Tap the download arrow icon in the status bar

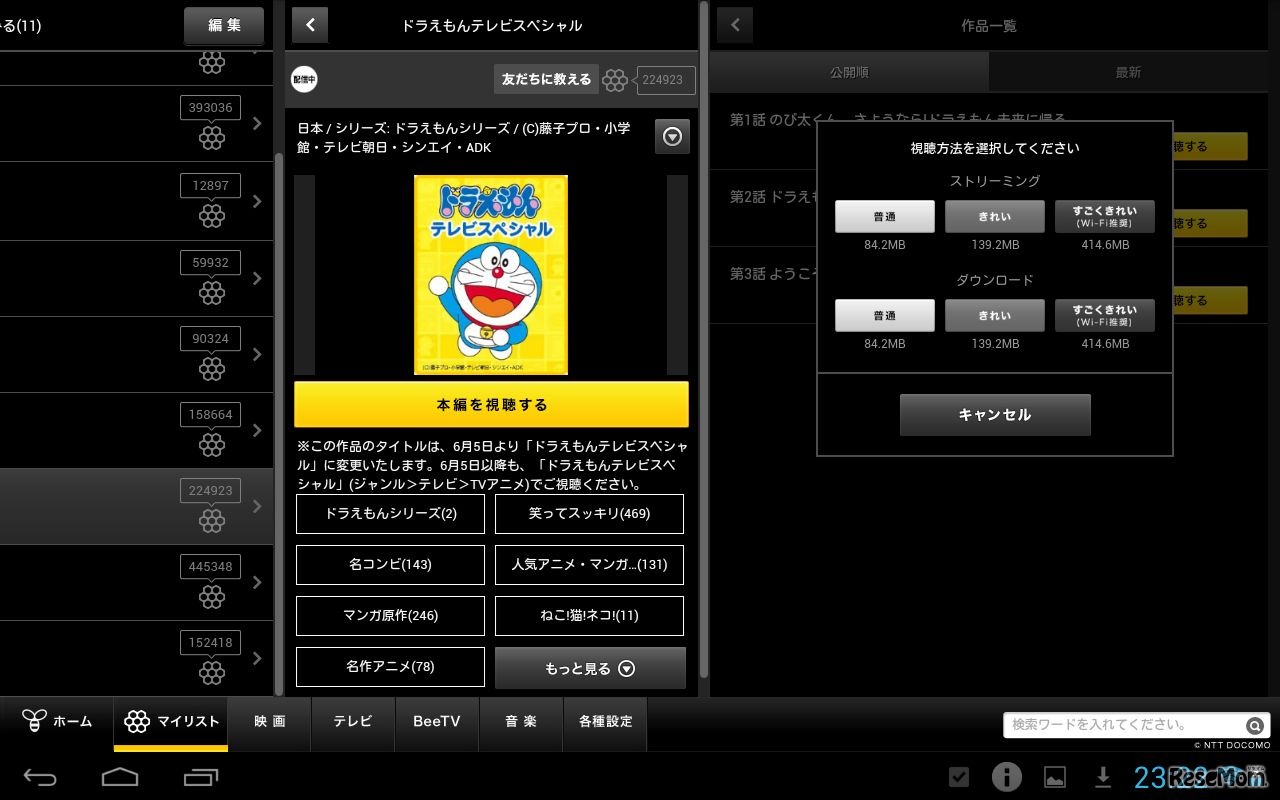pyautogui.click(x=1103, y=777)
